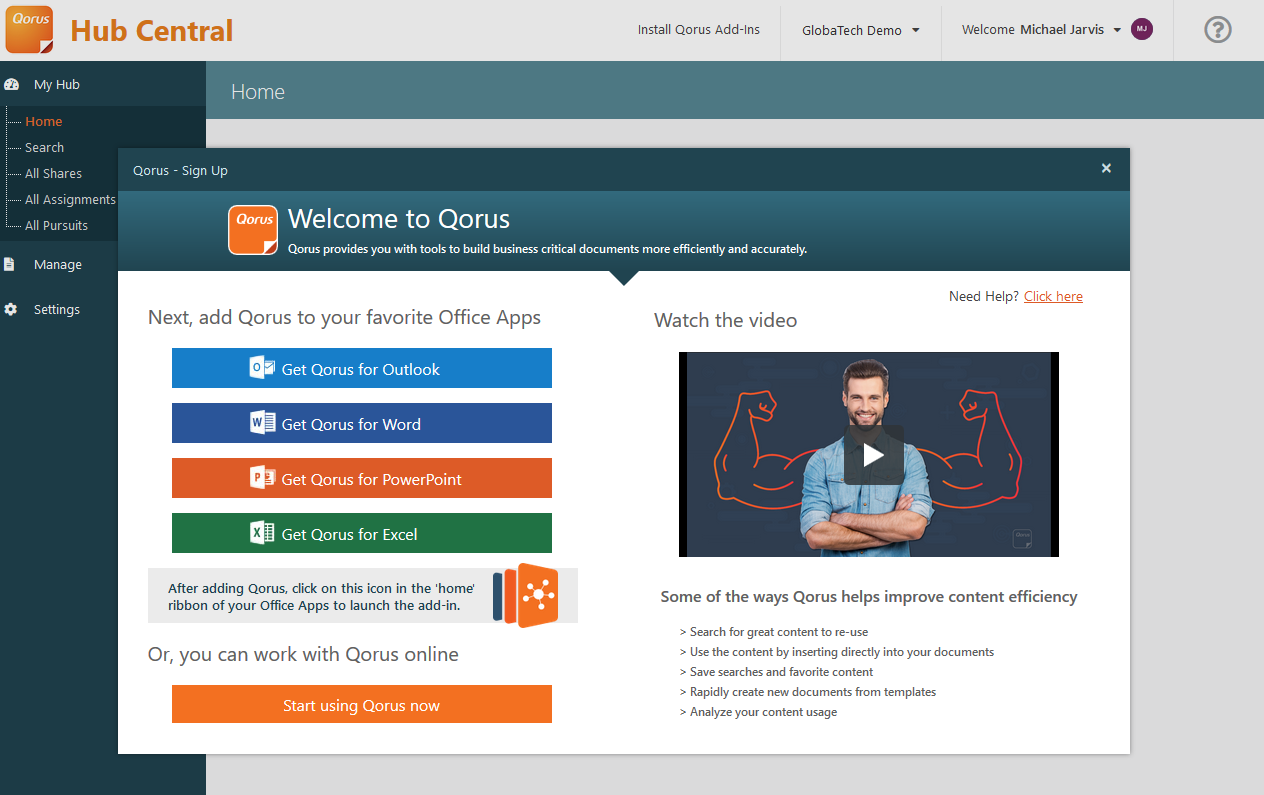Select My Hub in the sidebar
Screen dimensions: 1264x795
coord(57,85)
